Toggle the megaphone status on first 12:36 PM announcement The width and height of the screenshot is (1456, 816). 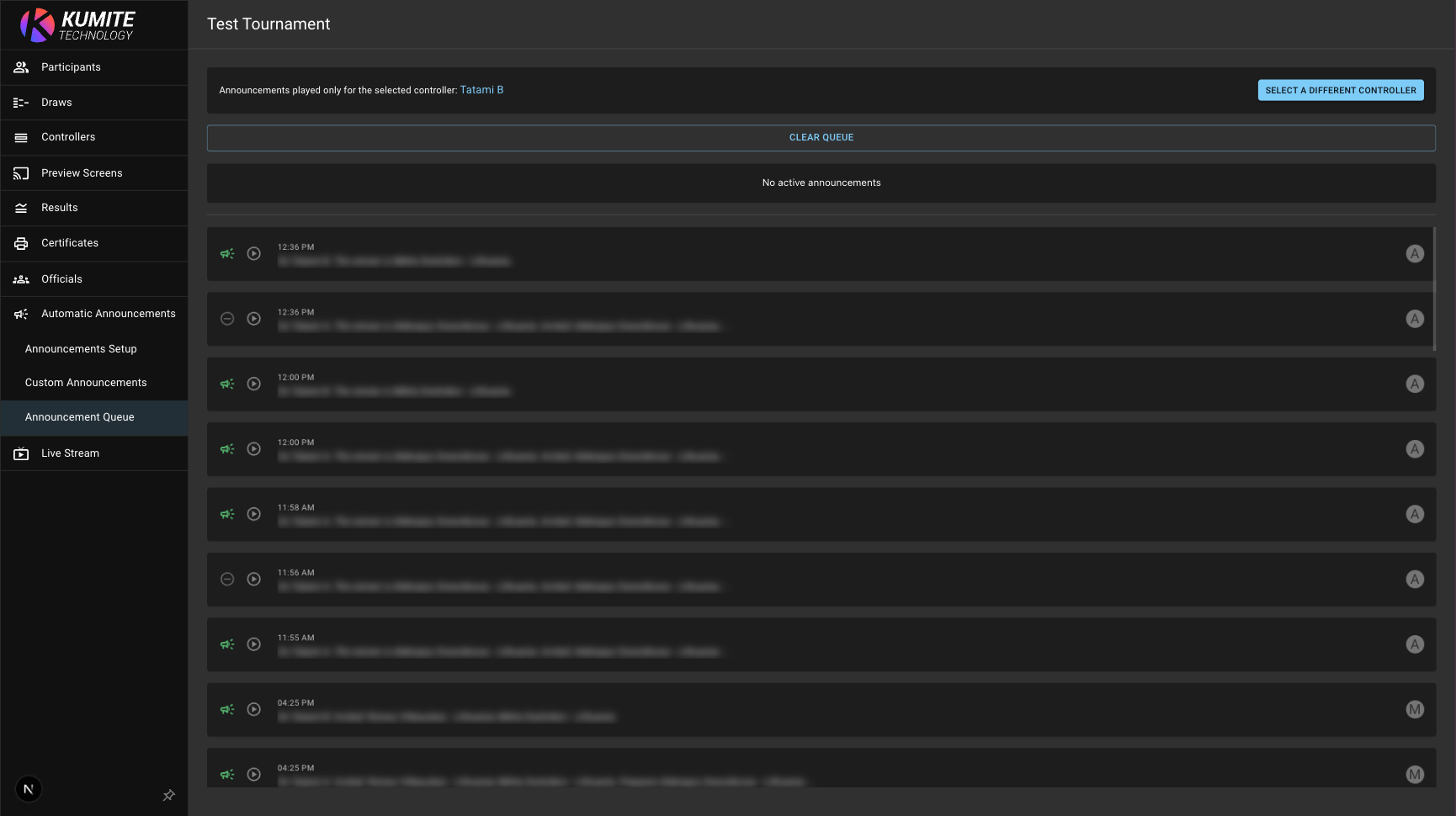point(227,254)
